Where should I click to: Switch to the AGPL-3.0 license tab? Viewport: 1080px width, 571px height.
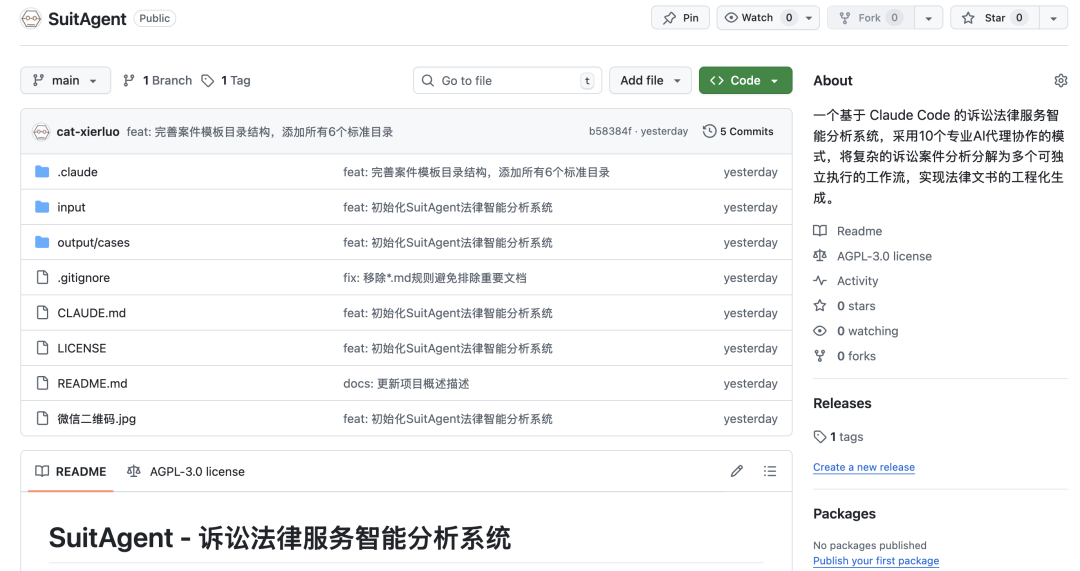pos(186,472)
